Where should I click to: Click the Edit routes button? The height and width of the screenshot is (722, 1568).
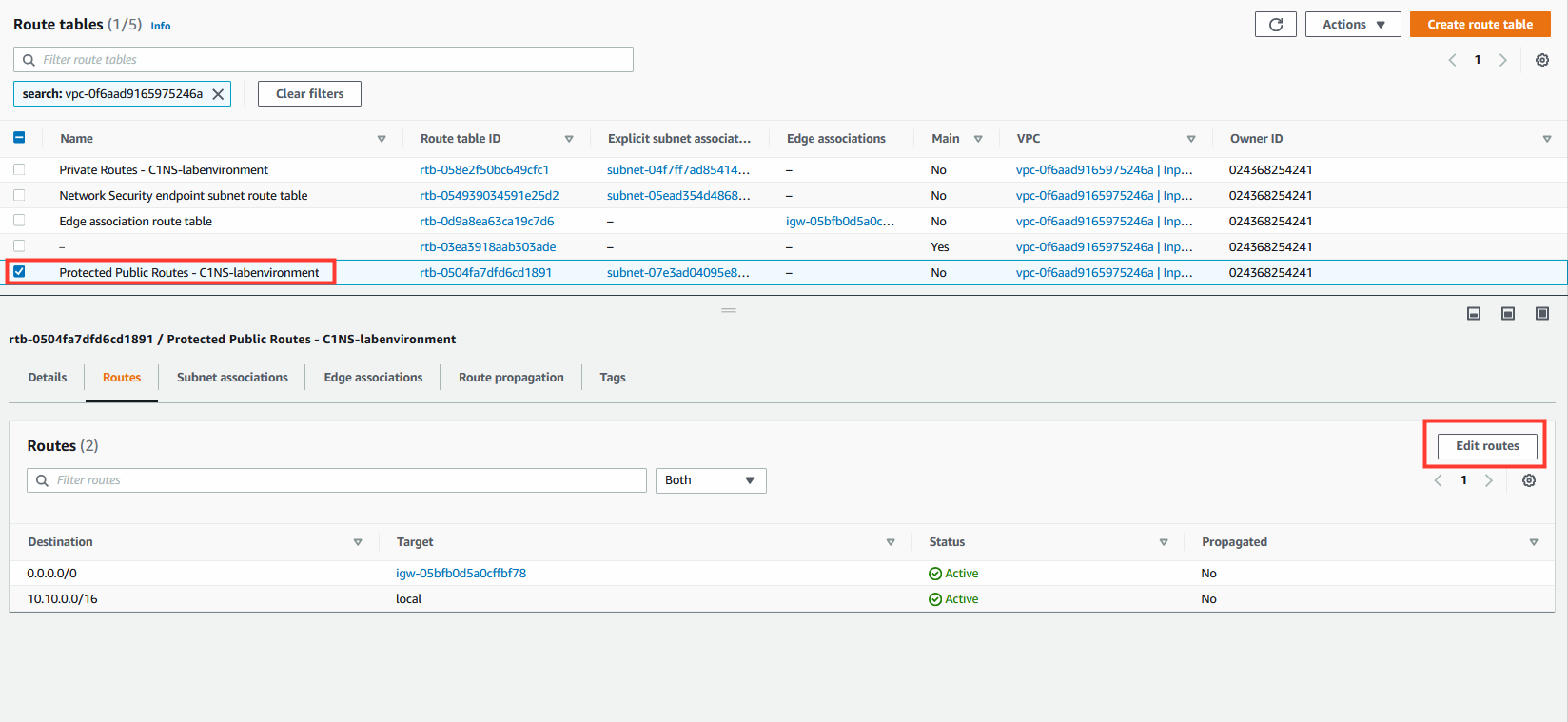[x=1487, y=446]
